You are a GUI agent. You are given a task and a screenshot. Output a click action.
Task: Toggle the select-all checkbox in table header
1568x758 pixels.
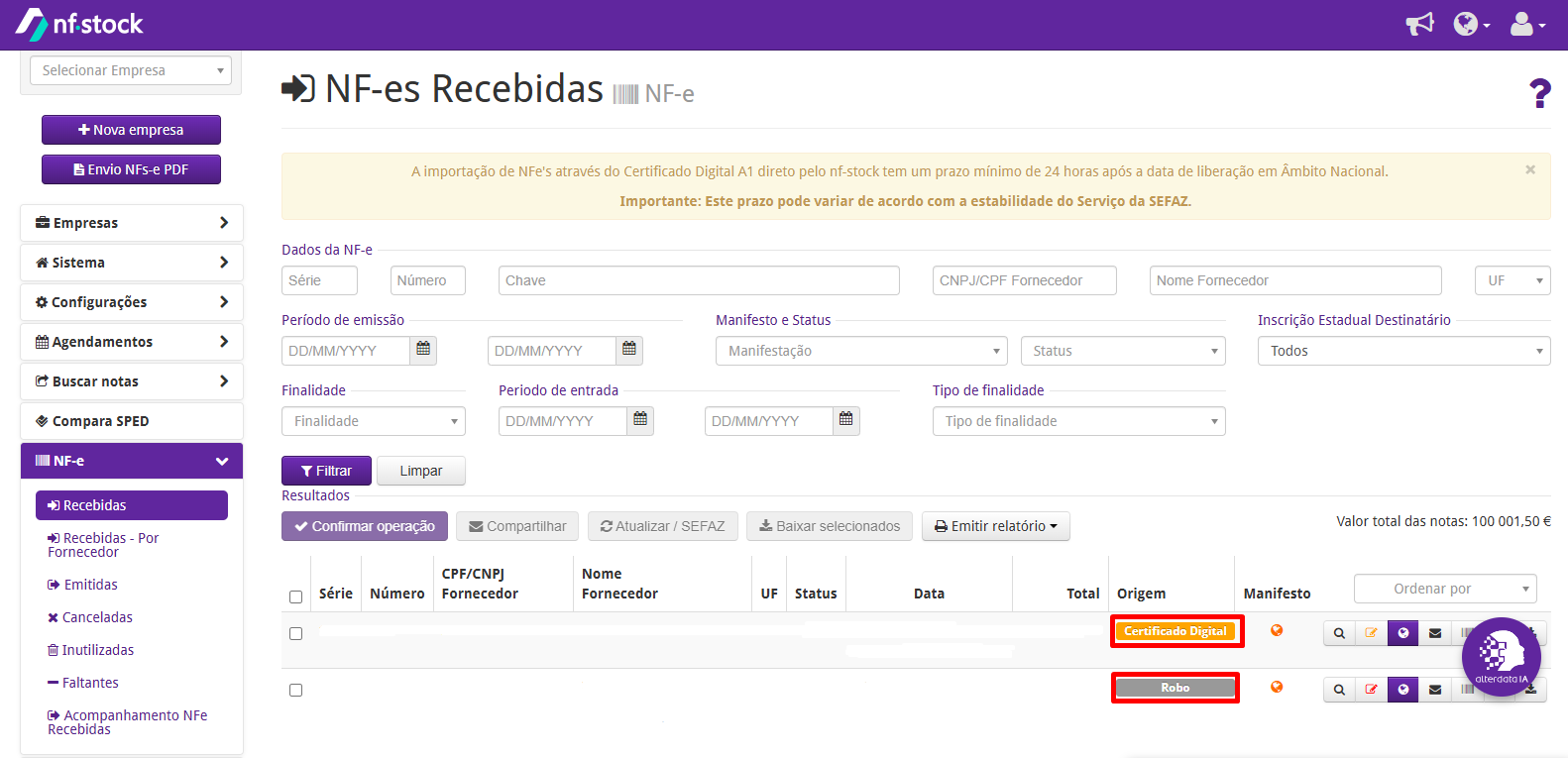click(x=295, y=596)
